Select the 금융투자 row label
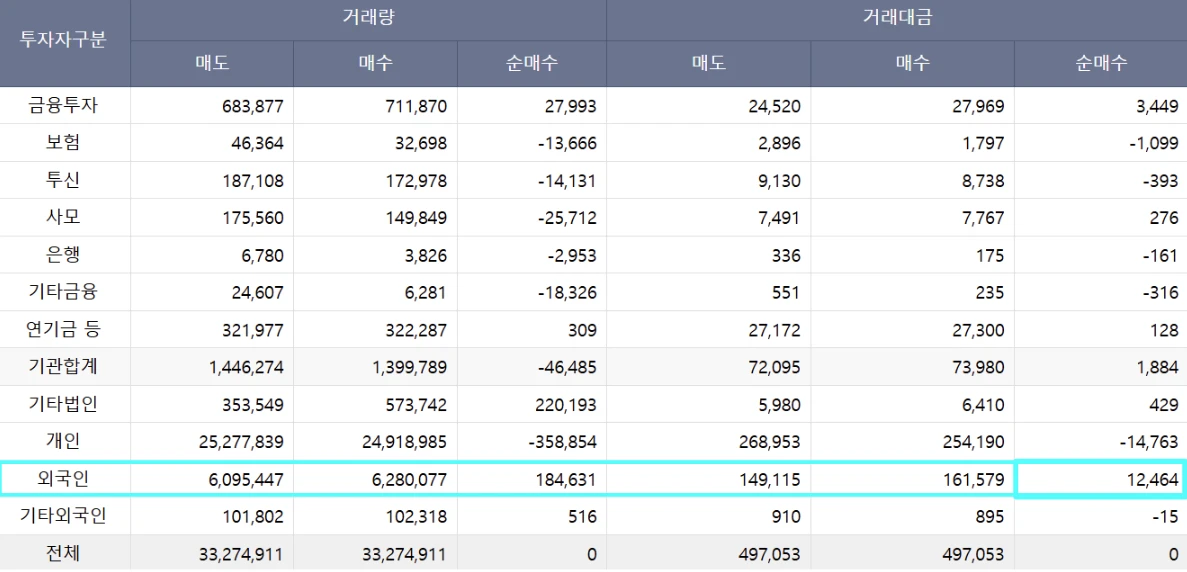 coord(64,105)
